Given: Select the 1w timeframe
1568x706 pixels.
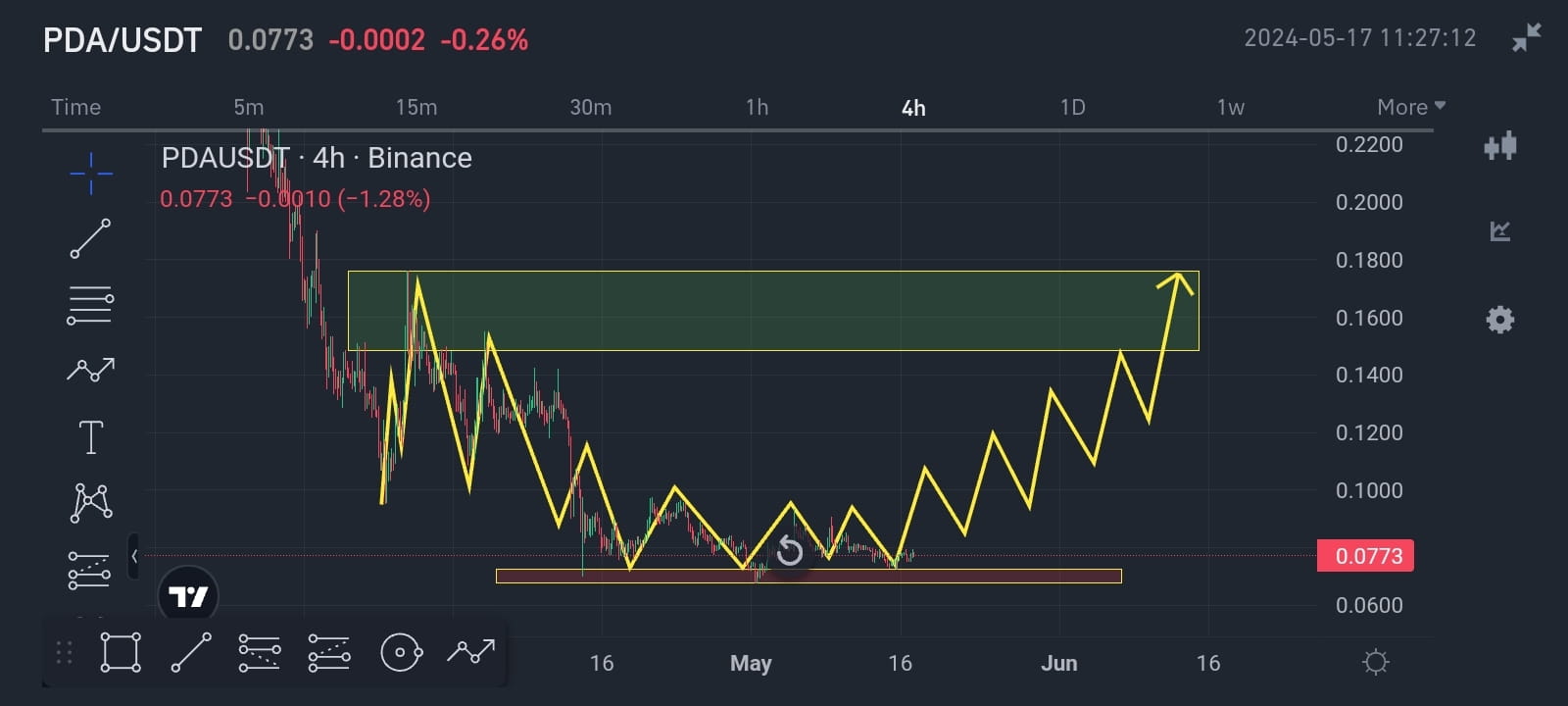Looking at the screenshot, I should tap(1231, 107).
